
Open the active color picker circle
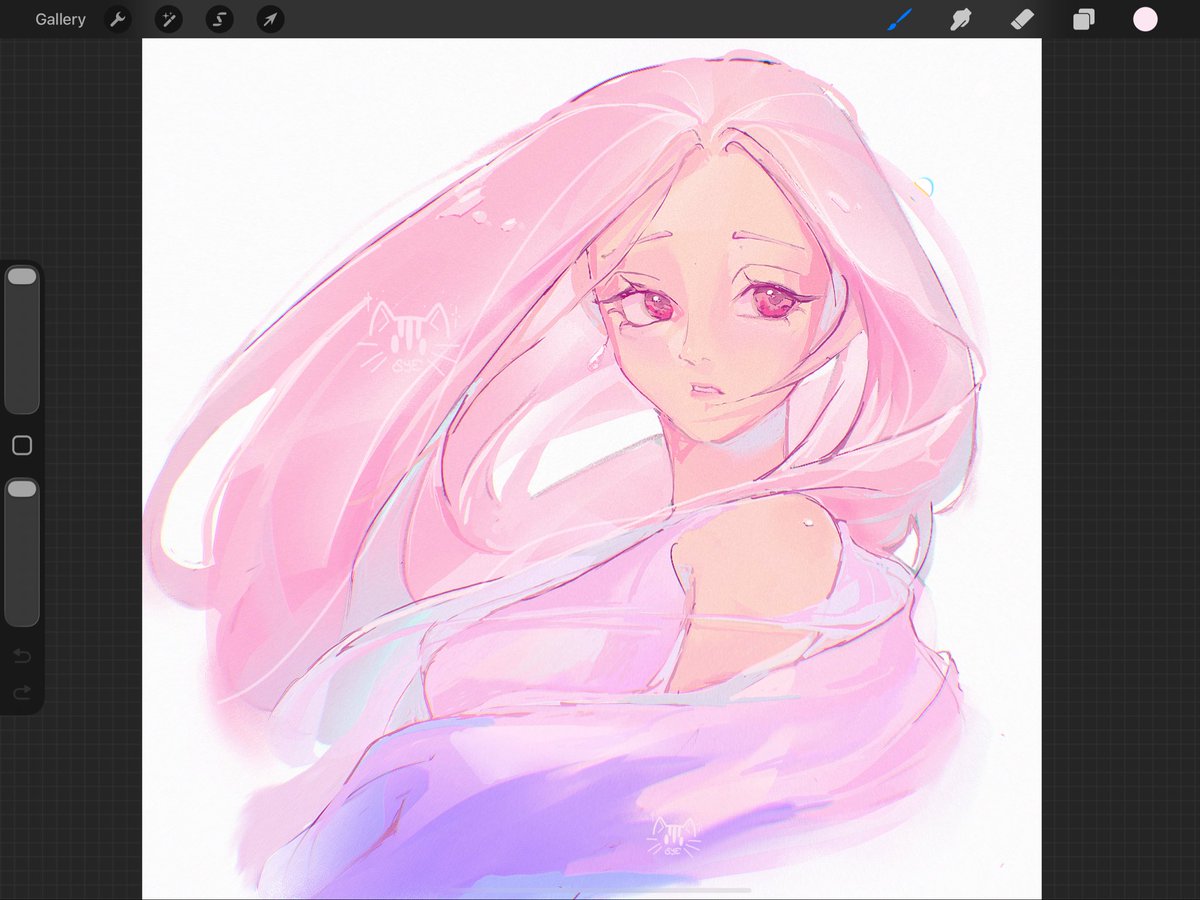click(x=1145, y=19)
